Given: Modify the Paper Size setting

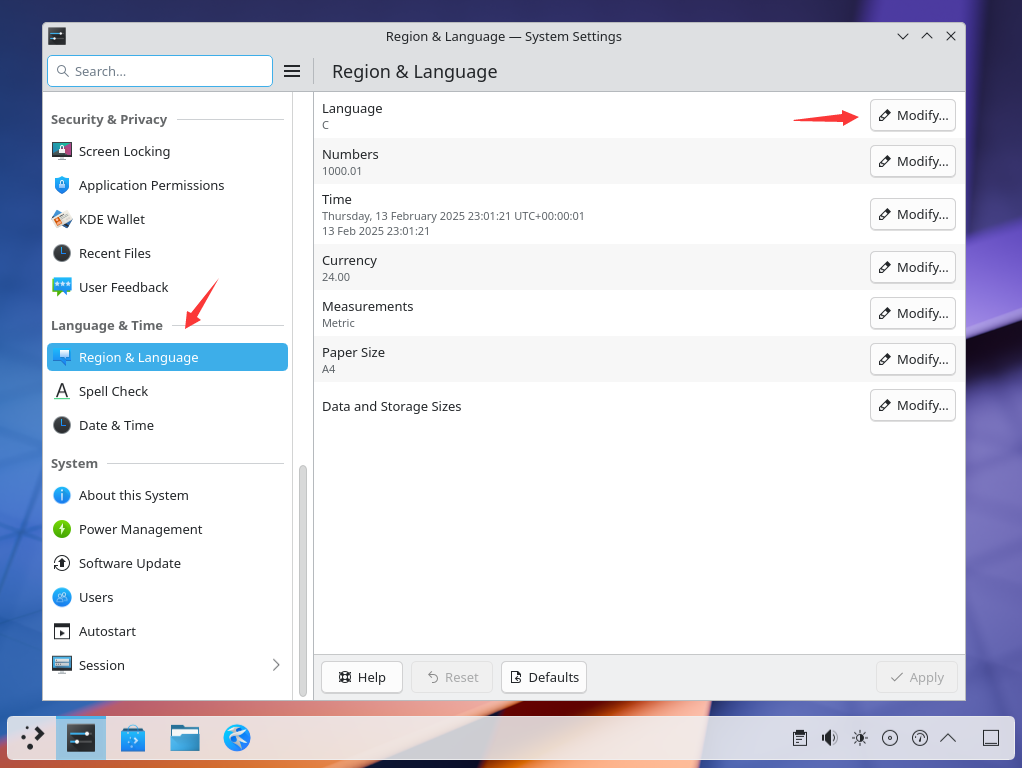Looking at the screenshot, I should point(912,359).
